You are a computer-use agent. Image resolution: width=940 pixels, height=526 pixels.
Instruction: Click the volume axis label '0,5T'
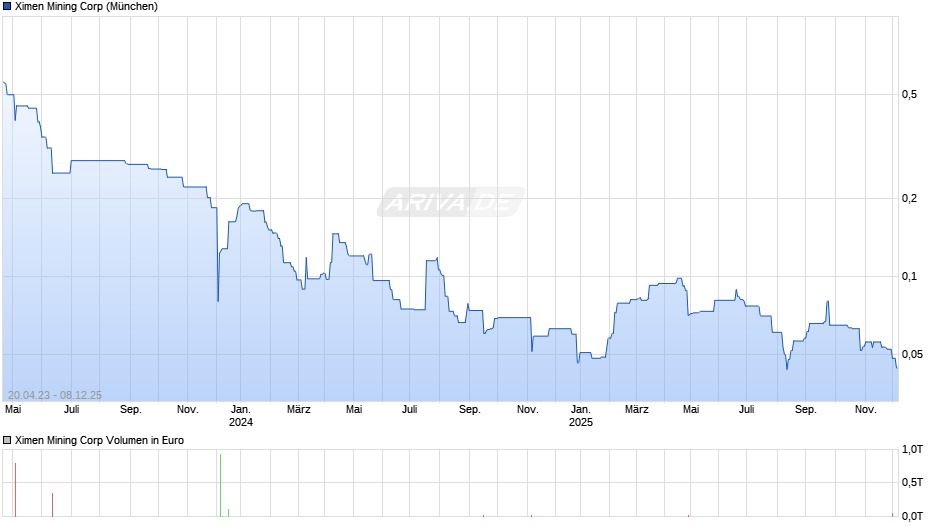pyautogui.click(x=912, y=483)
